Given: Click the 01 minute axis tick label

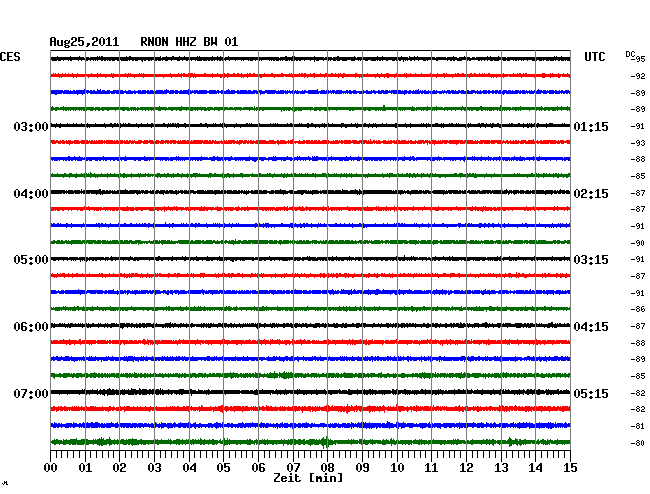Looking at the screenshot, I should coord(85,468).
